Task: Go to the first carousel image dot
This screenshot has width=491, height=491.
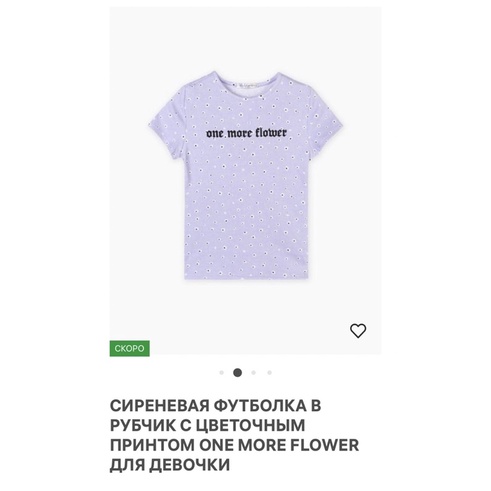Action: click(x=222, y=373)
